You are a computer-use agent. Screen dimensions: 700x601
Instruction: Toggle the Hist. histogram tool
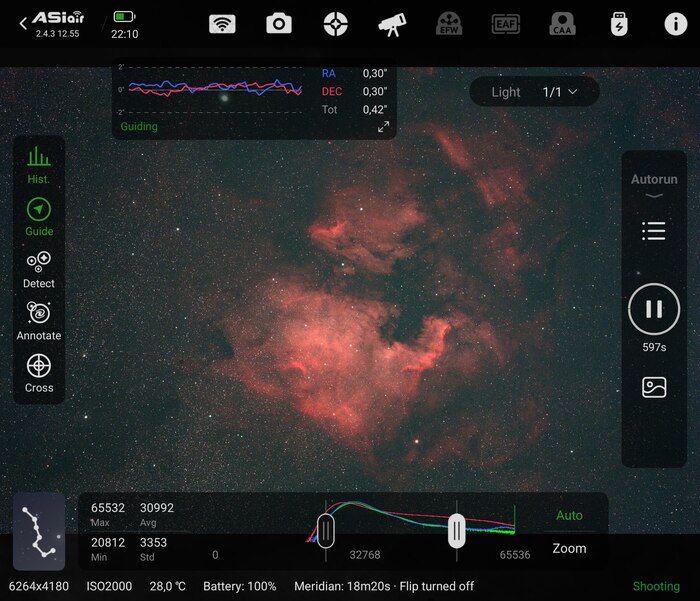[39, 165]
